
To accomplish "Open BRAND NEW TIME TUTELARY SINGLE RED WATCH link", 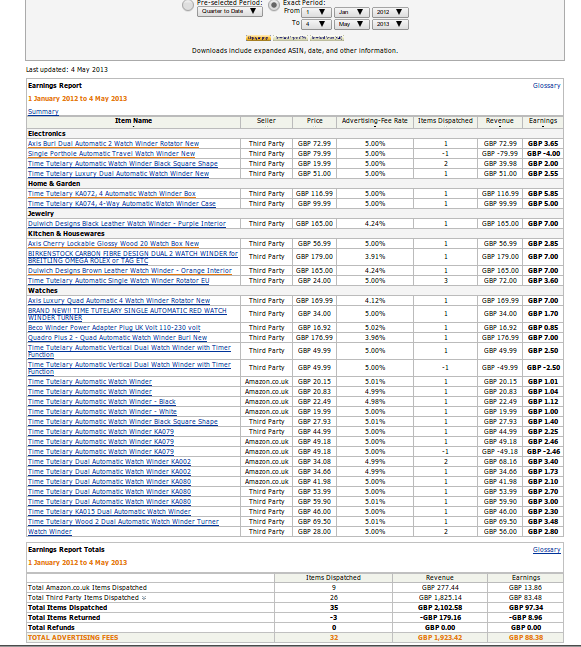I will [x=127, y=314].
